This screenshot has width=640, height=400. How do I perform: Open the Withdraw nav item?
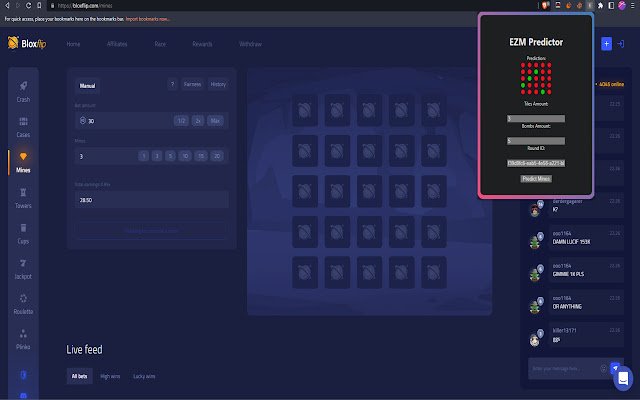point(250,44)
